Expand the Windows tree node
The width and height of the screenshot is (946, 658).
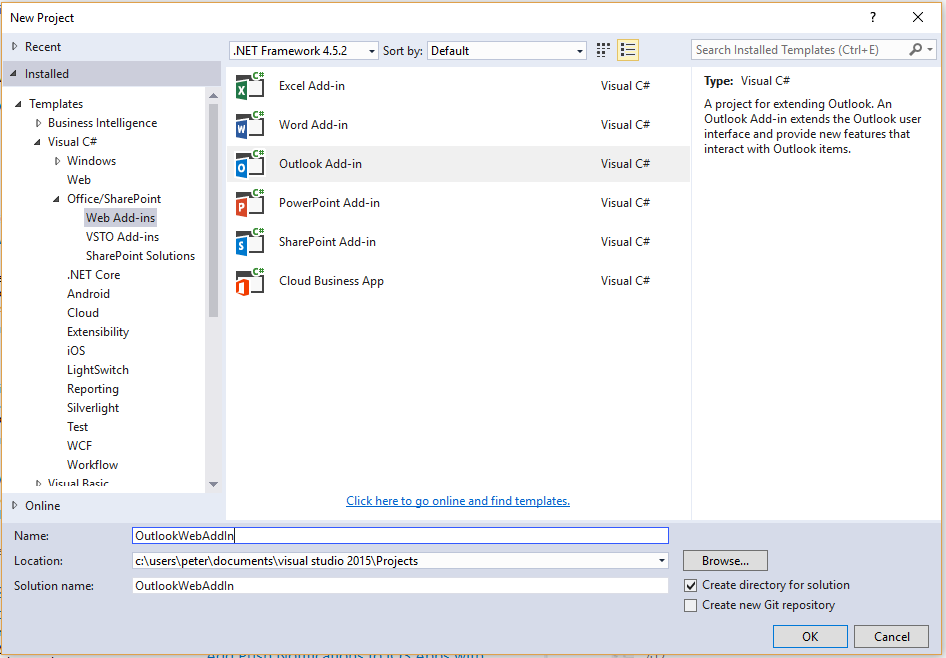click(57, 161)
